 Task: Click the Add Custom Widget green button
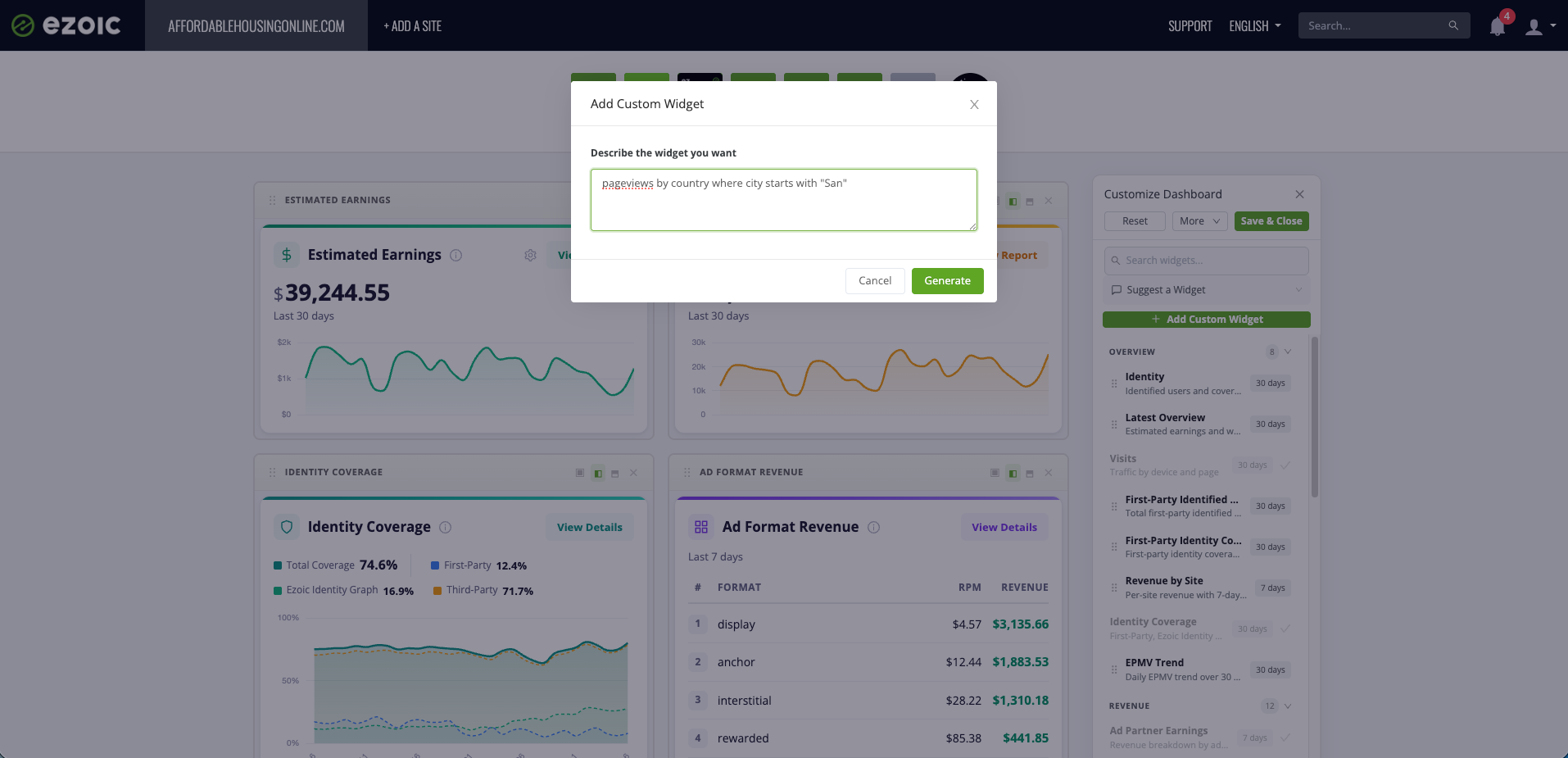click(x=1206, y=320)
